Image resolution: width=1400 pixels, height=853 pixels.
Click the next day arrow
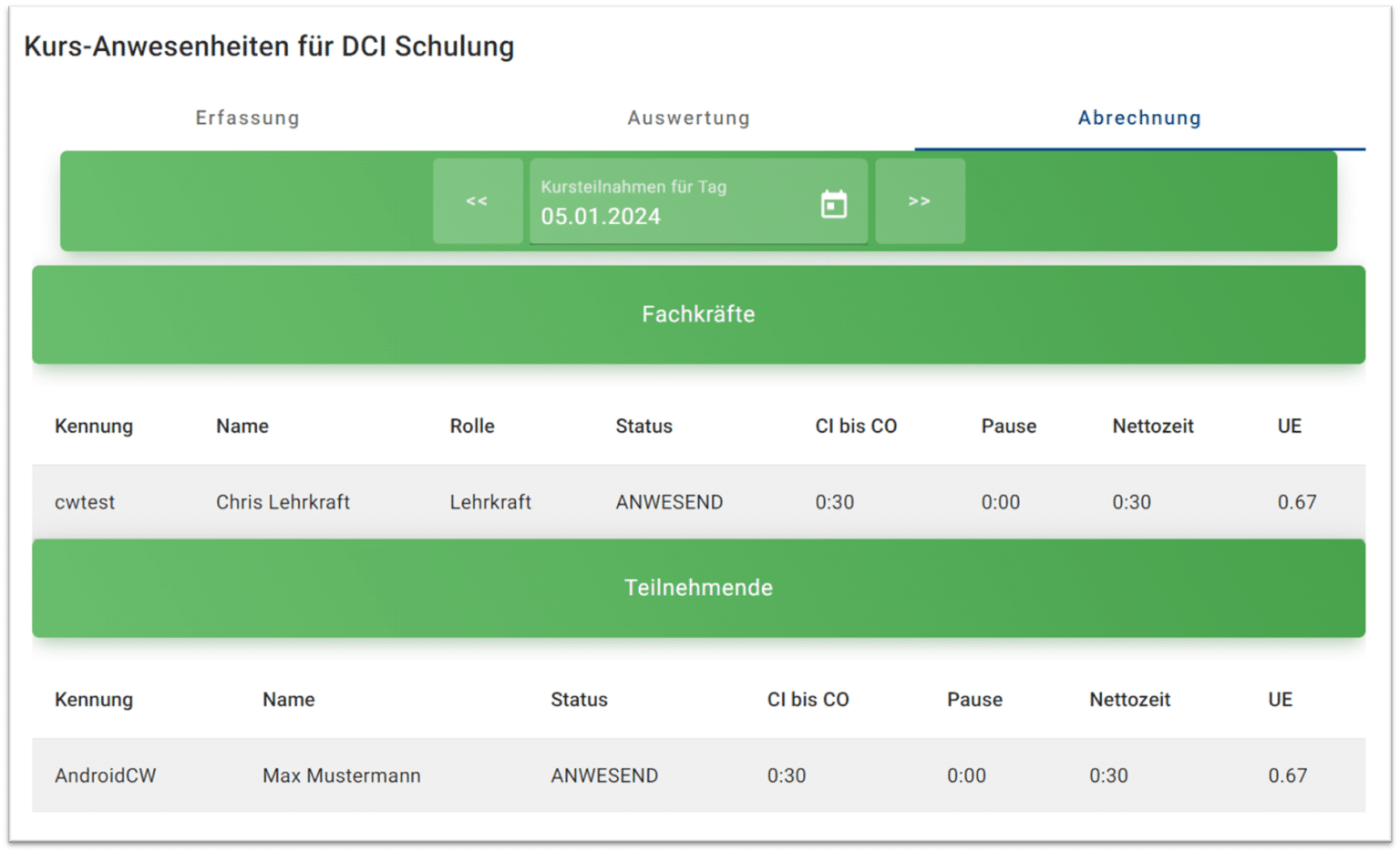tap(920, 201)
